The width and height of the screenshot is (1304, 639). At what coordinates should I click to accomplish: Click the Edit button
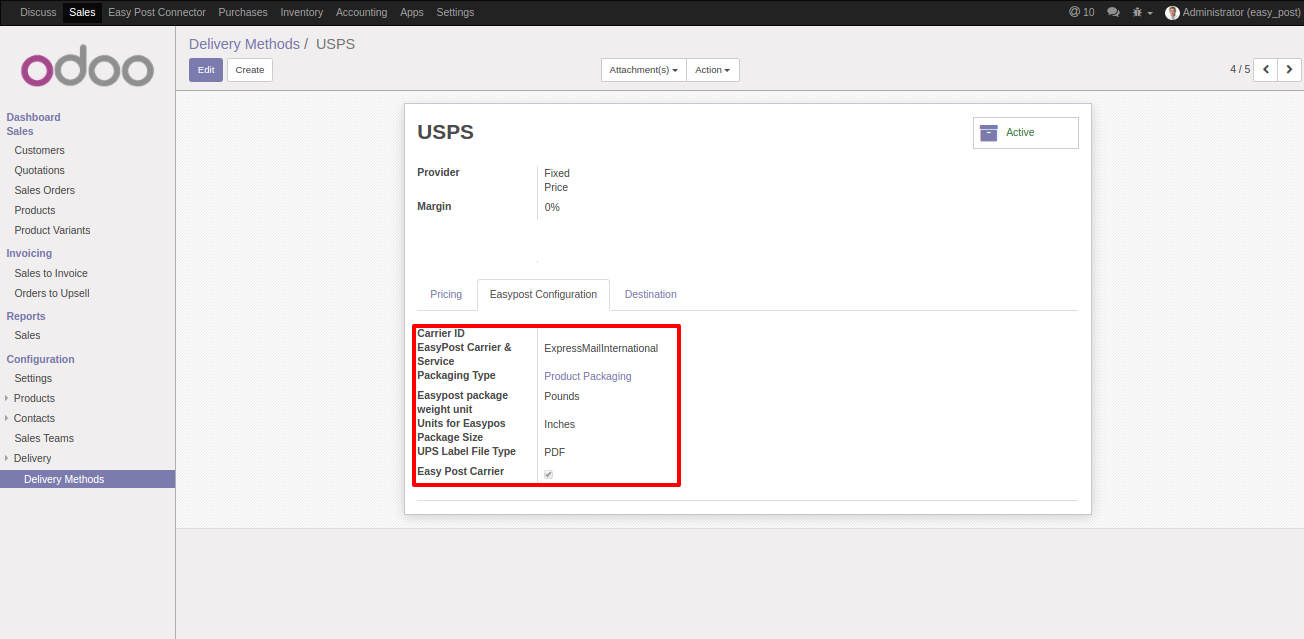(206, 70)
